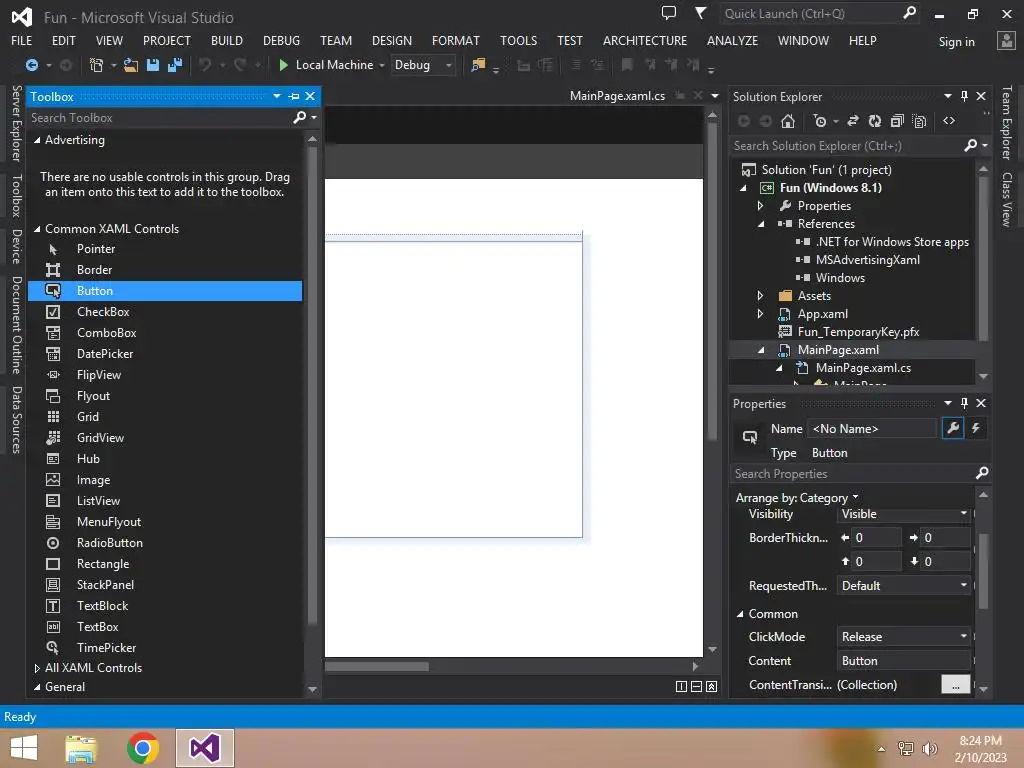Screen dimensions: 1024x768
Task: Click the New Project toolbar icon
Action: click(x=96, y=65)
